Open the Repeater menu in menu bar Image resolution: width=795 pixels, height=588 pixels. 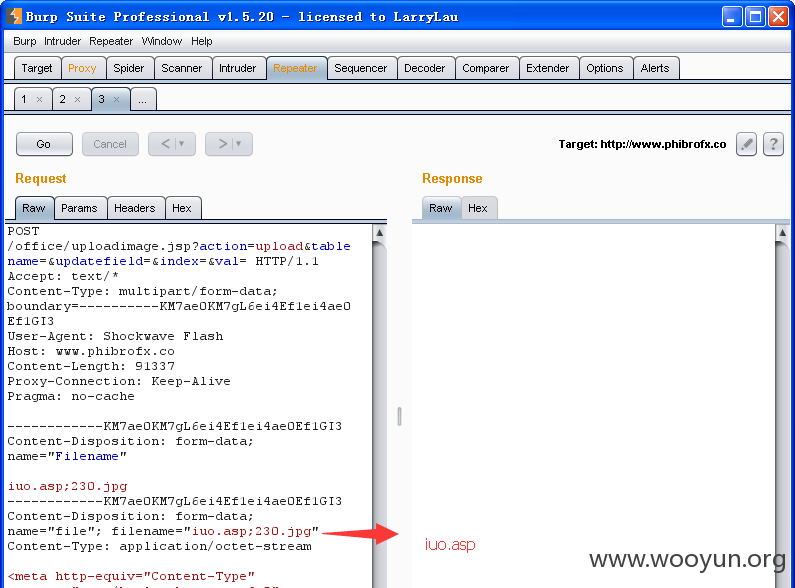coord(111,41)
